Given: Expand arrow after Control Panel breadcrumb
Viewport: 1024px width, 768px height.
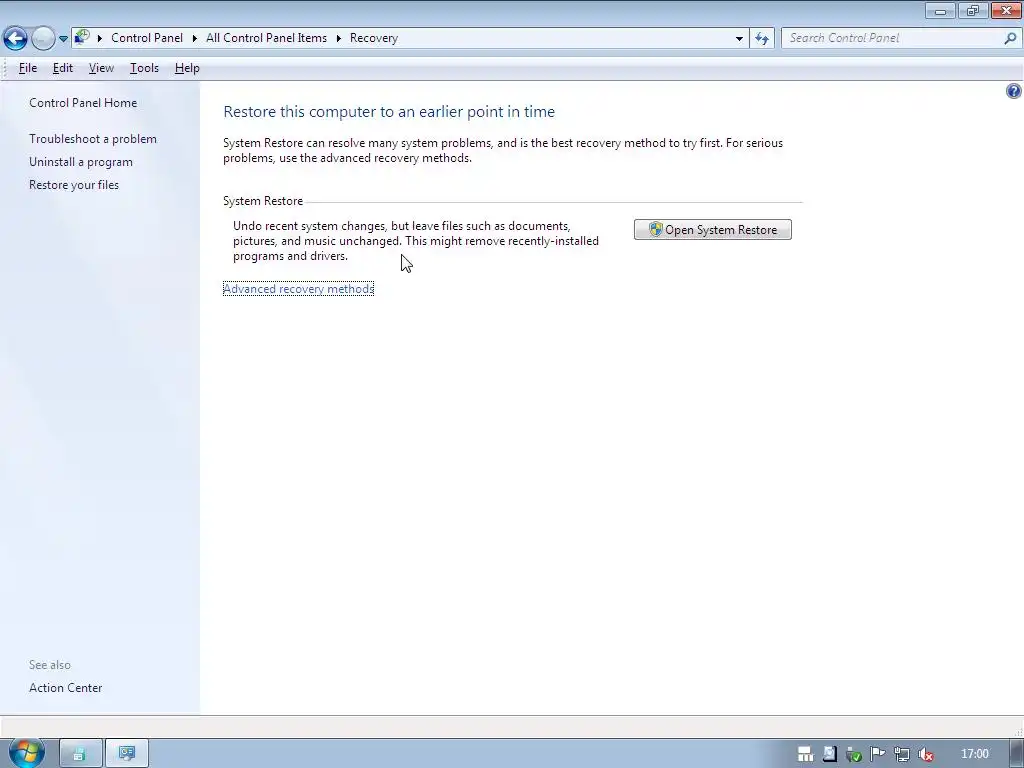Looking at the screenshot, I should tap(195, 39).
